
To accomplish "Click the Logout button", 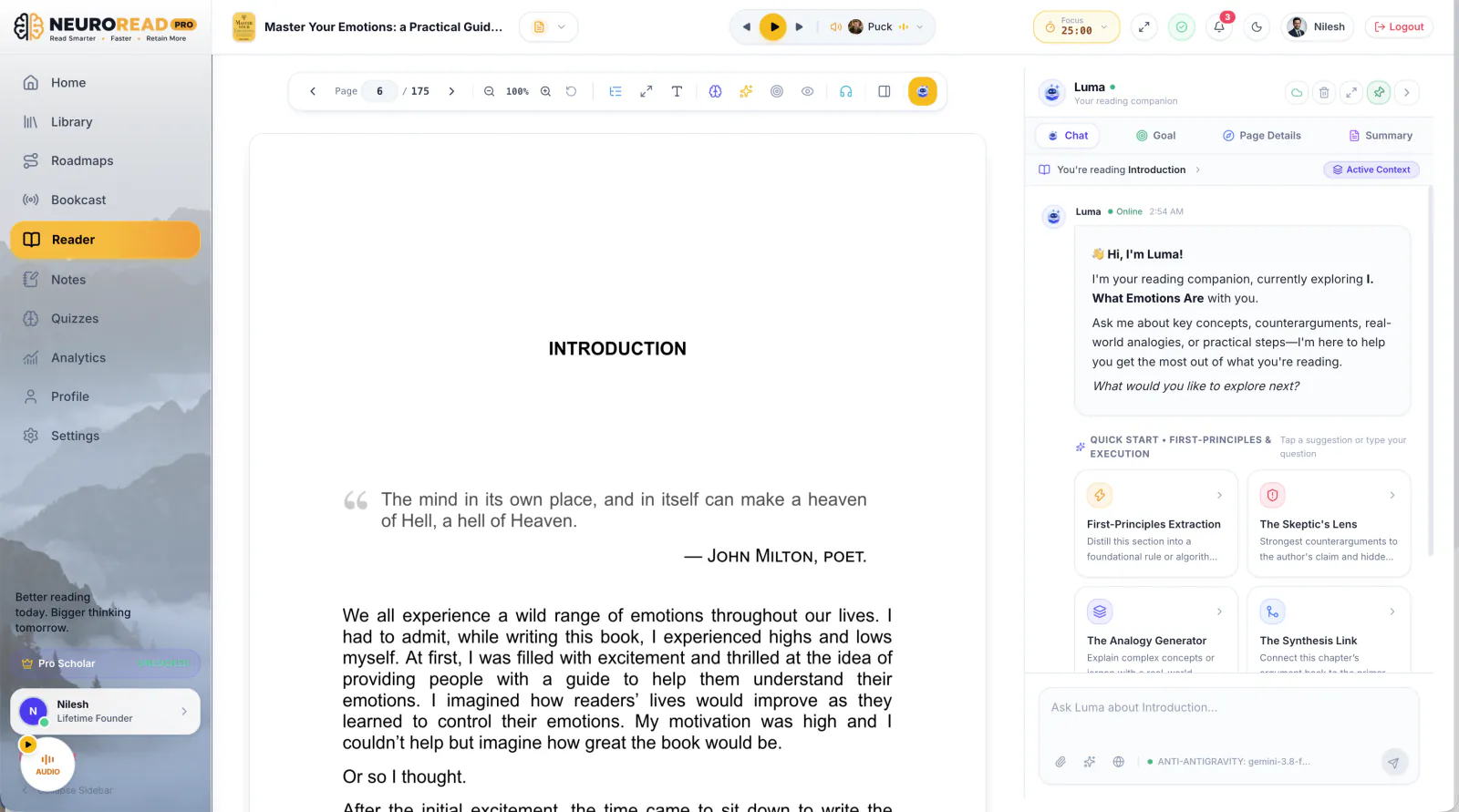I will 1399,26.
